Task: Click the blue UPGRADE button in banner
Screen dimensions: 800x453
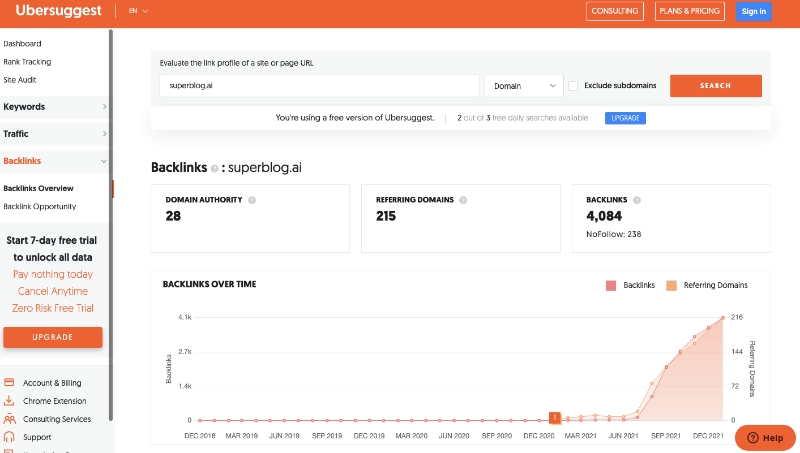Action: tap(625, 118)
